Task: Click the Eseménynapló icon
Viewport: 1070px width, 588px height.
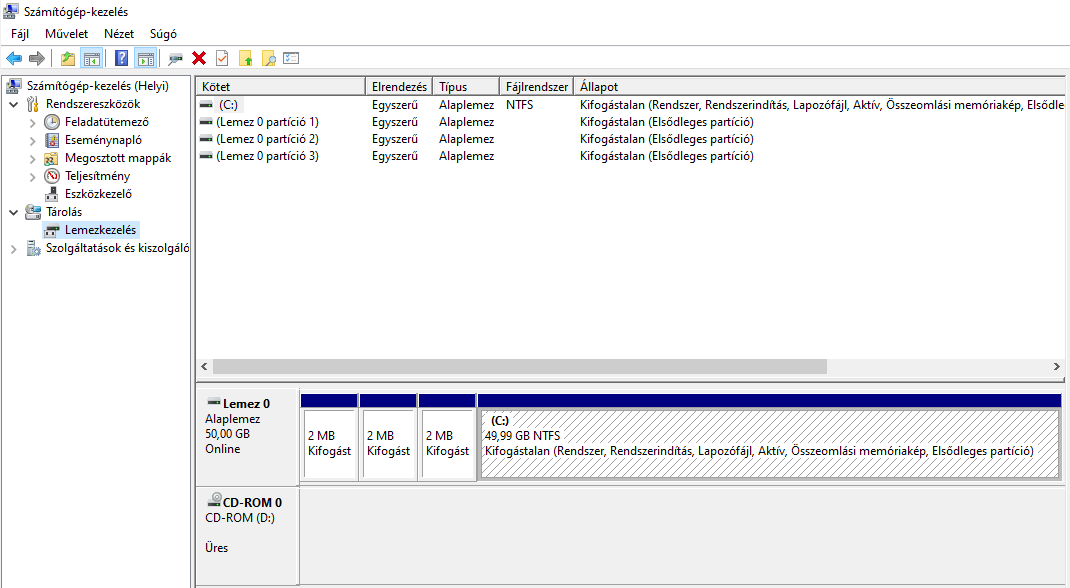Action: coord(52,140)
